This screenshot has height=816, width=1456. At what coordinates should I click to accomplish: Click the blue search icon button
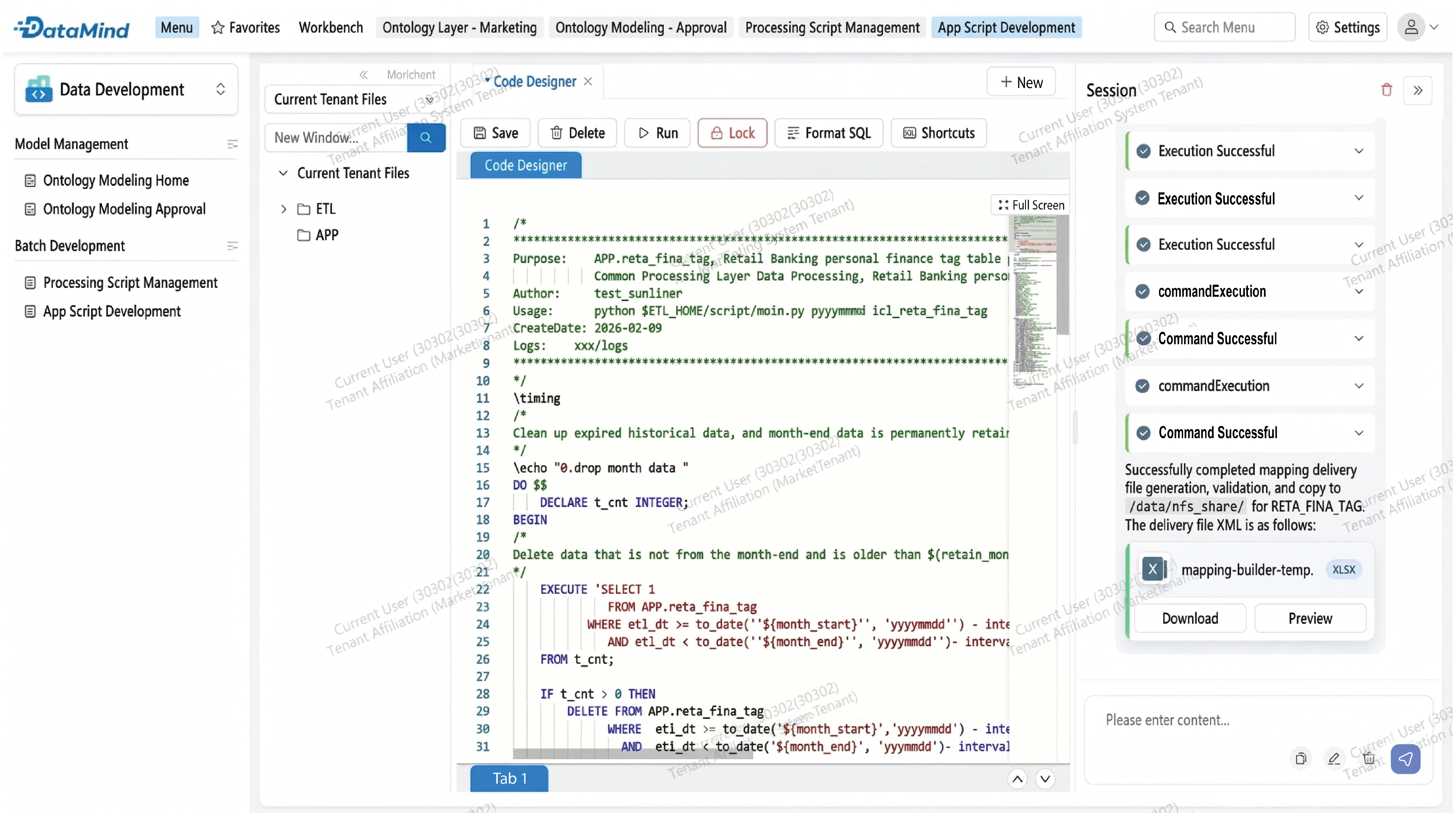click(426, 137)
